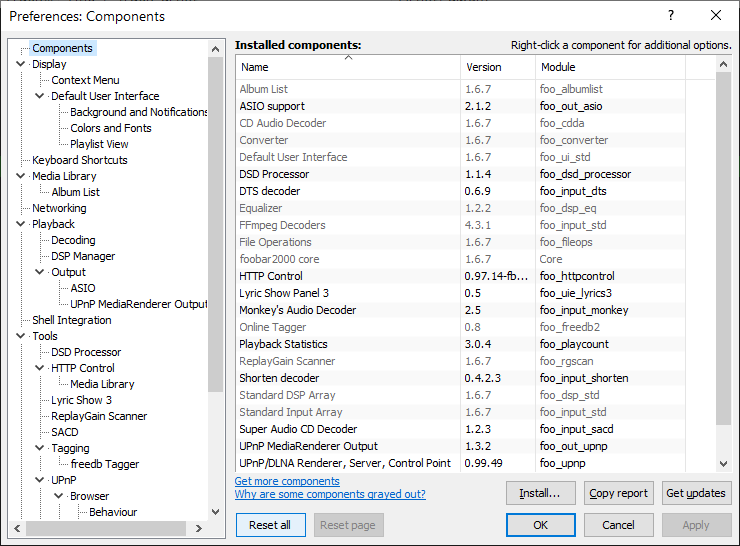Confirm with the OK button
The width and height of the screenshot is (740, 546).
pyautogui.click(x=540, y=525)
